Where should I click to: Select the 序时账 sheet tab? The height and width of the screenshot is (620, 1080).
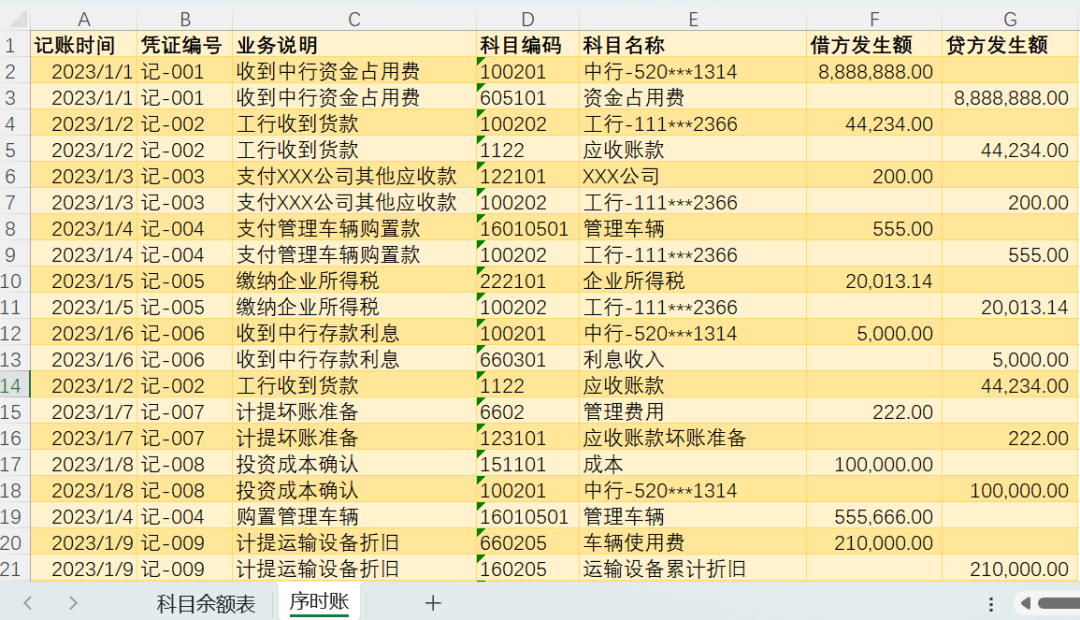(318, 603)
